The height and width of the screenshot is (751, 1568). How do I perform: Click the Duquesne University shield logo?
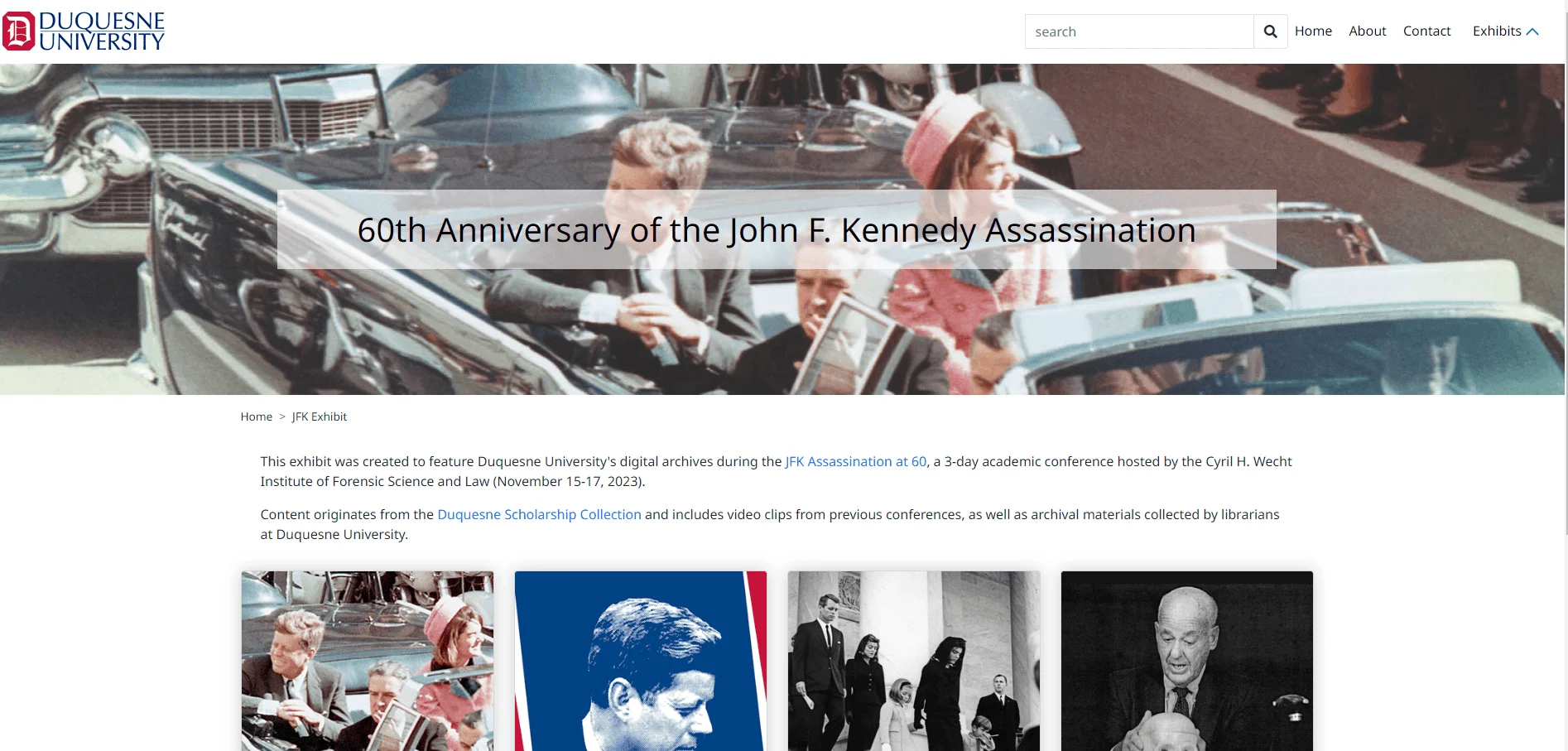pos(18,31)
